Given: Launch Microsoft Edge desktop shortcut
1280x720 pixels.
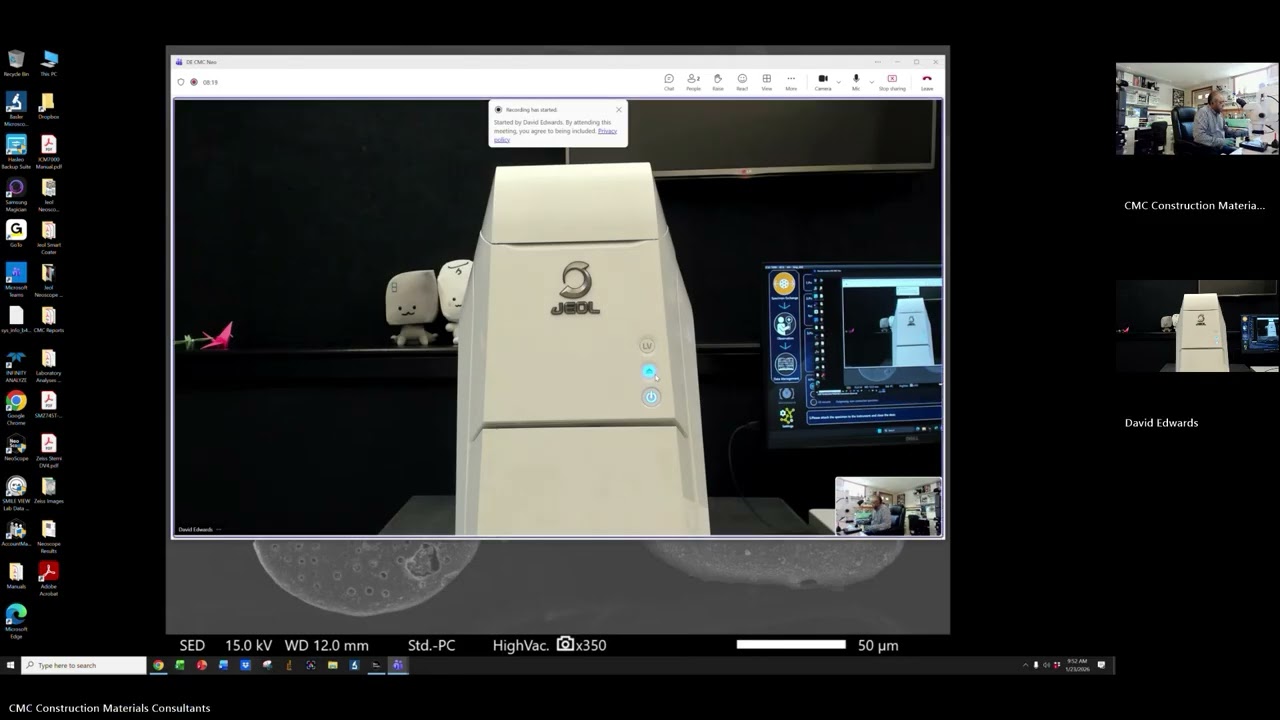Looking at the screenshot, I should pos(16,621).
